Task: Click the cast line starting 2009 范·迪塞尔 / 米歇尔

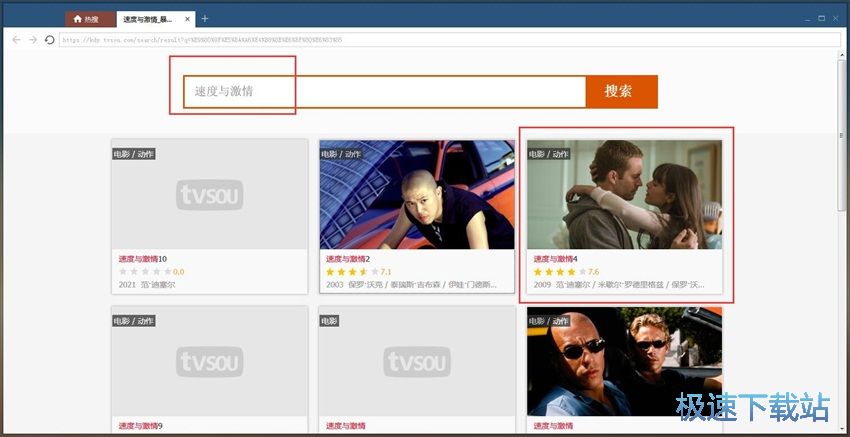Action: coord(619,285)
